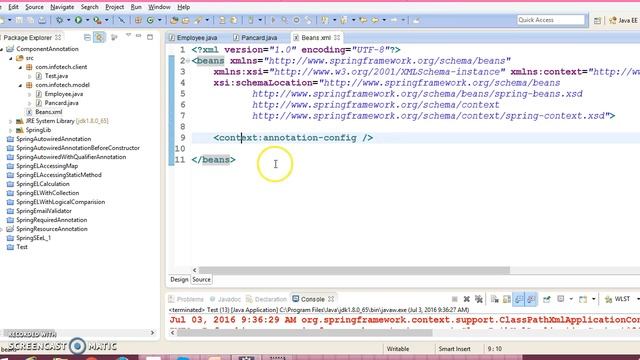The width and height of the screenshot is (640, 360).
Task: Collapse the ComponentAnnotation project node
Action: click(x=2, y=49)
